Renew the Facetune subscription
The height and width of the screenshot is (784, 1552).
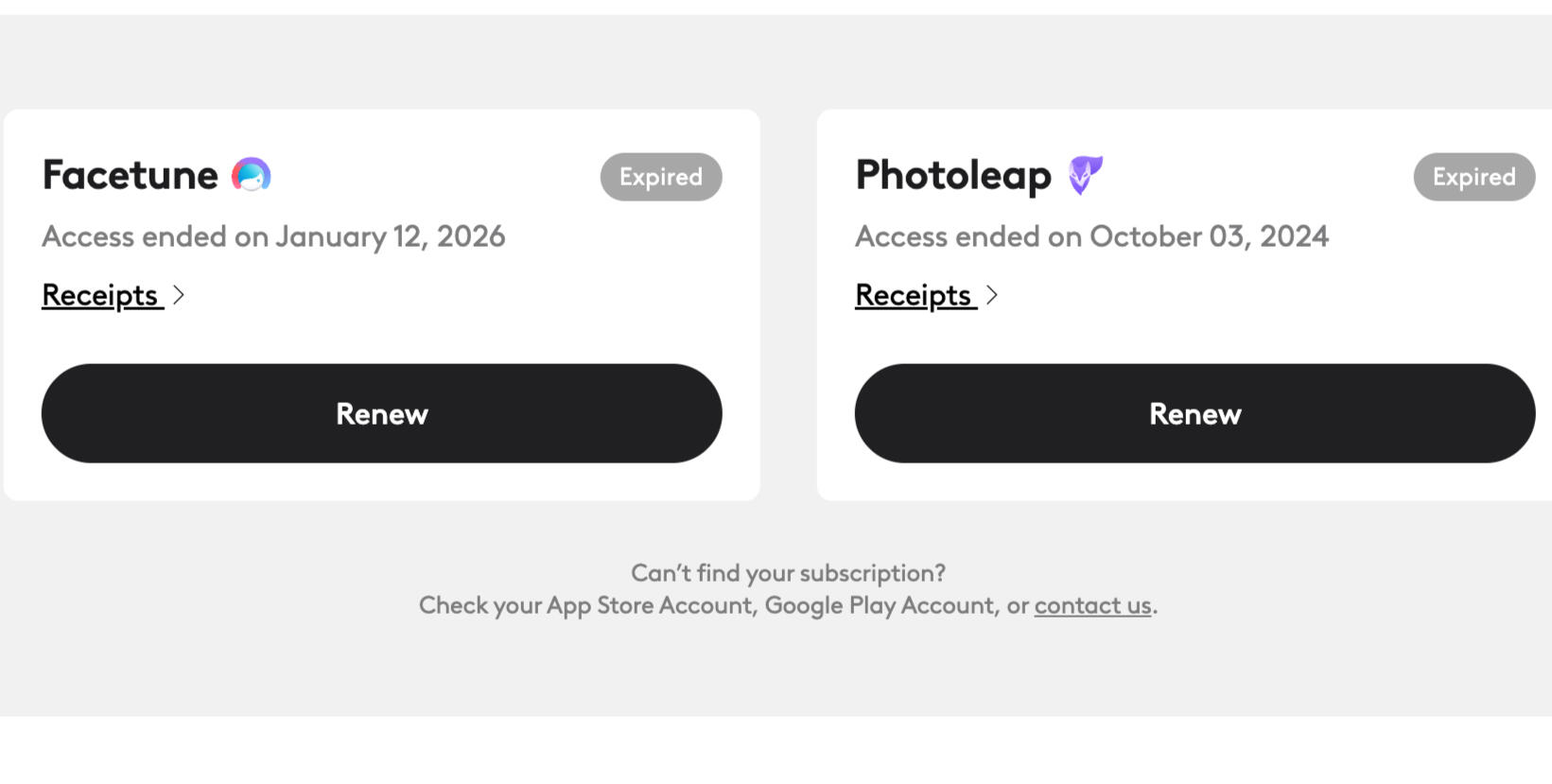(x=381, y=413)
